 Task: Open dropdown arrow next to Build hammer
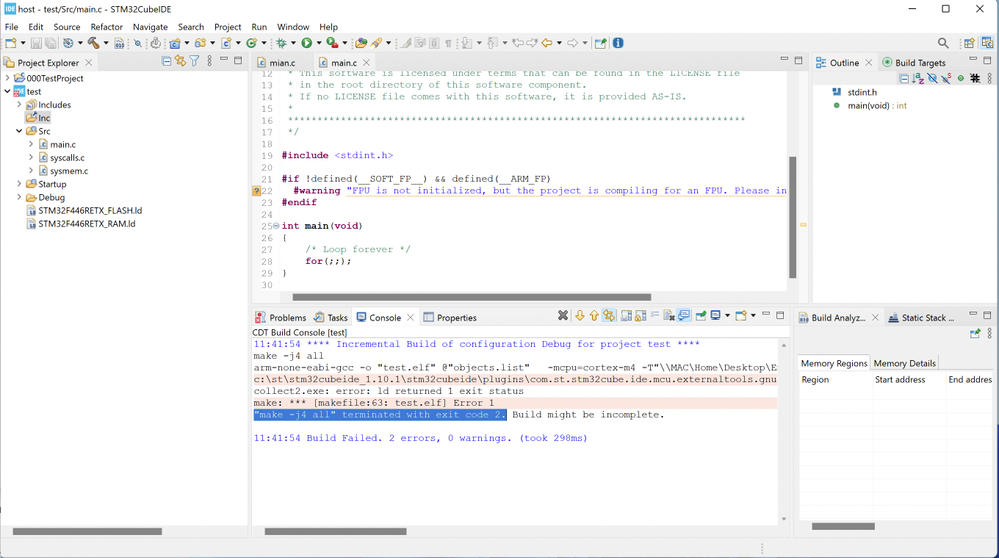[106, 43]
